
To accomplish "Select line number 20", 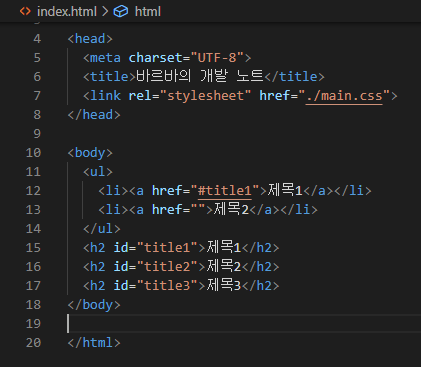I will [x=33, y=343].
